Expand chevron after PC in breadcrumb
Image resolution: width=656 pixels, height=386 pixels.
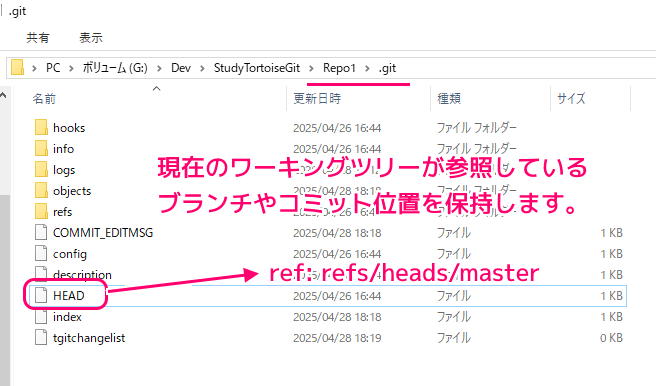click(72, 68)
